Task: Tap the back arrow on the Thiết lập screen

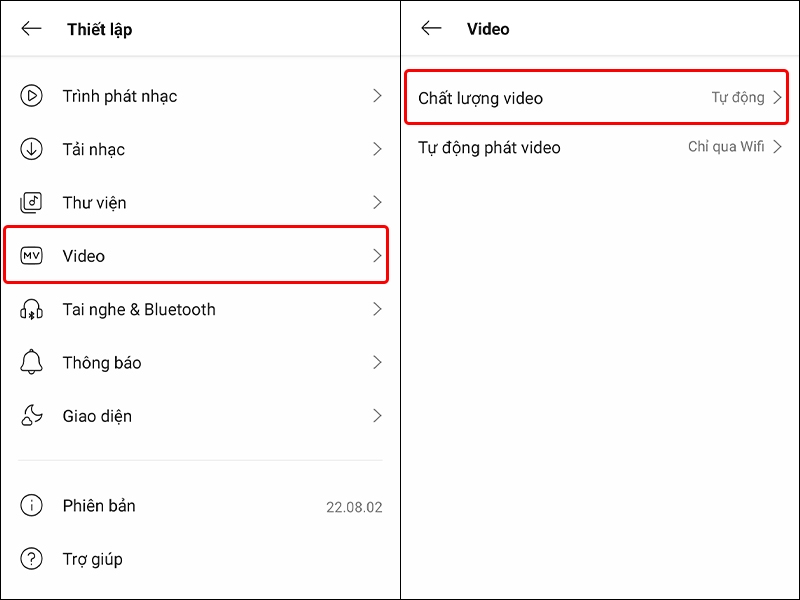Action: 31,29
